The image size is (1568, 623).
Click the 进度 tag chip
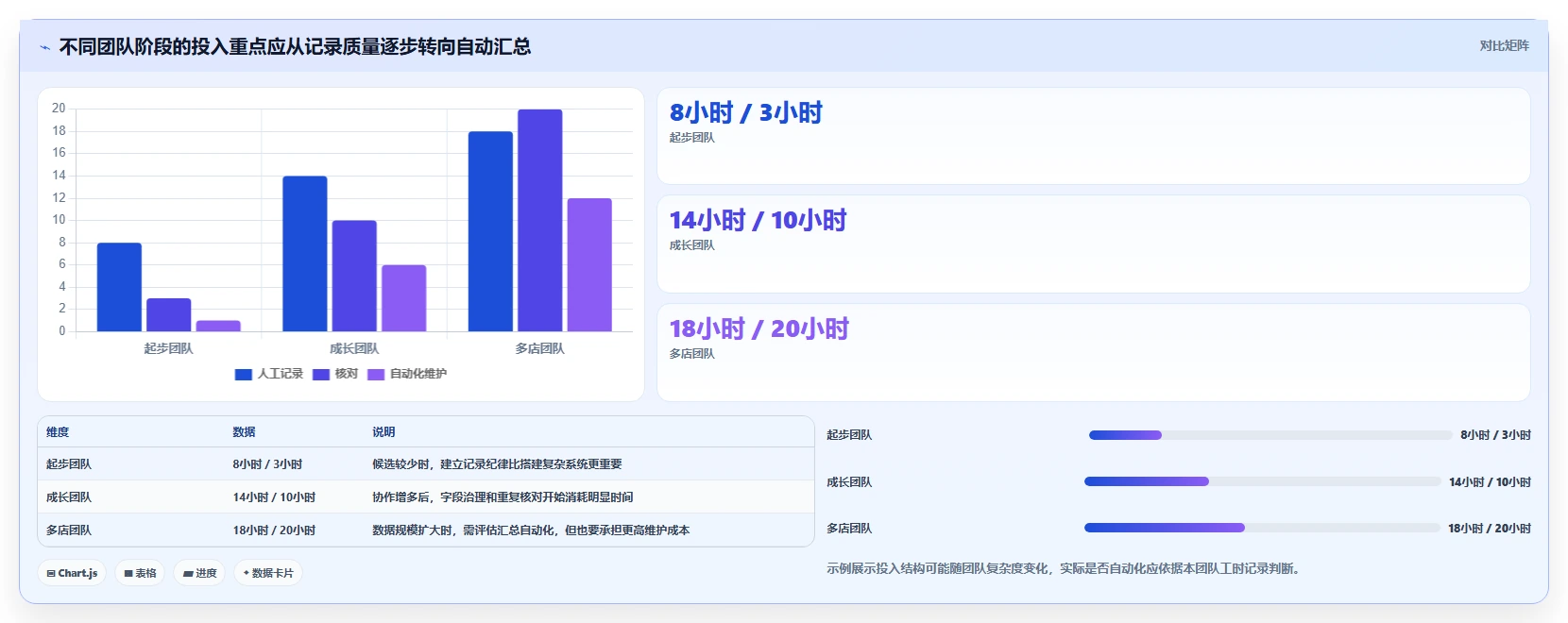(199, 573)
